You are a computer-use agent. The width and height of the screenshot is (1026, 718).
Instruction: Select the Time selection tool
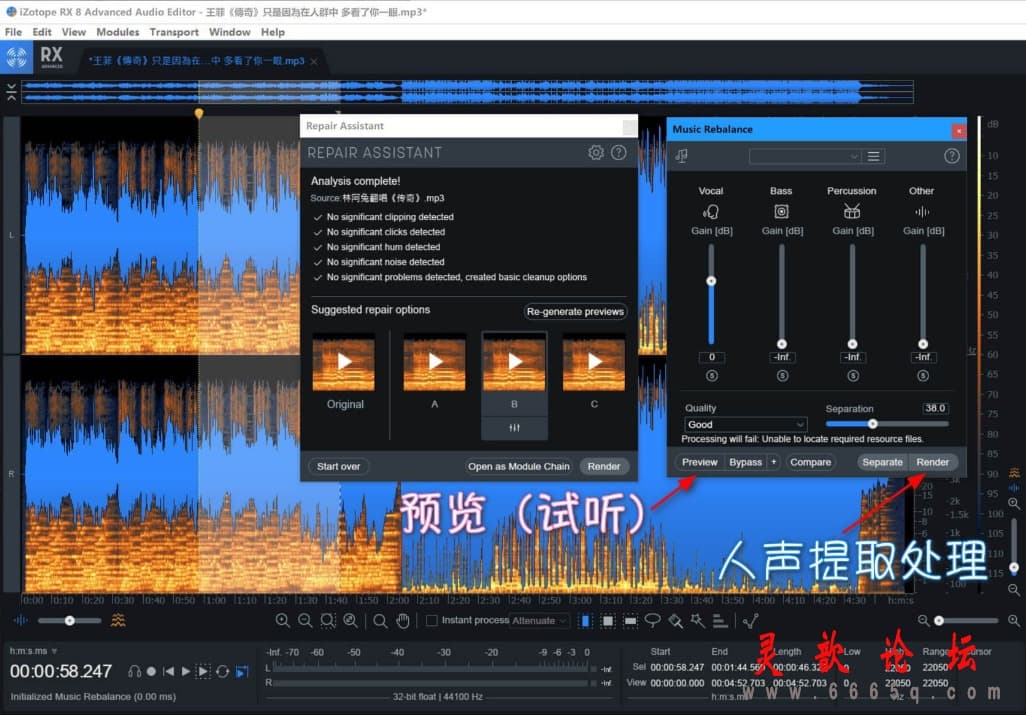(585, 620)
